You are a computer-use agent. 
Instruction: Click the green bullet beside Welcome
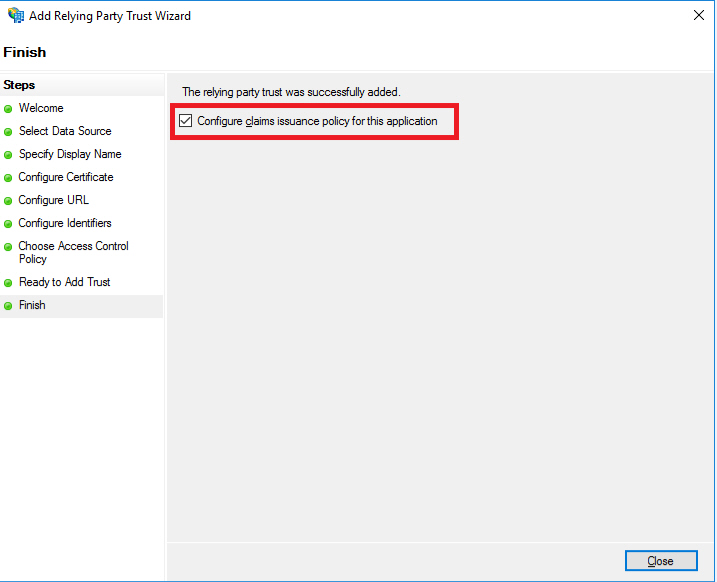[8, 109]
